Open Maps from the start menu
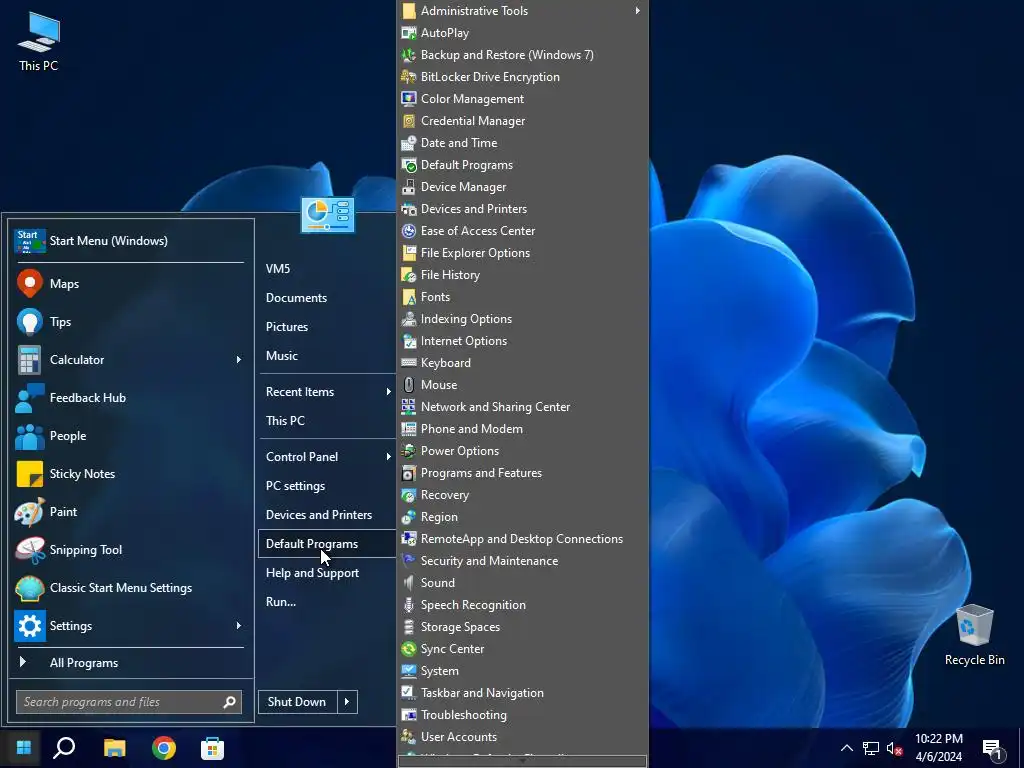 (x=129, y=283)
